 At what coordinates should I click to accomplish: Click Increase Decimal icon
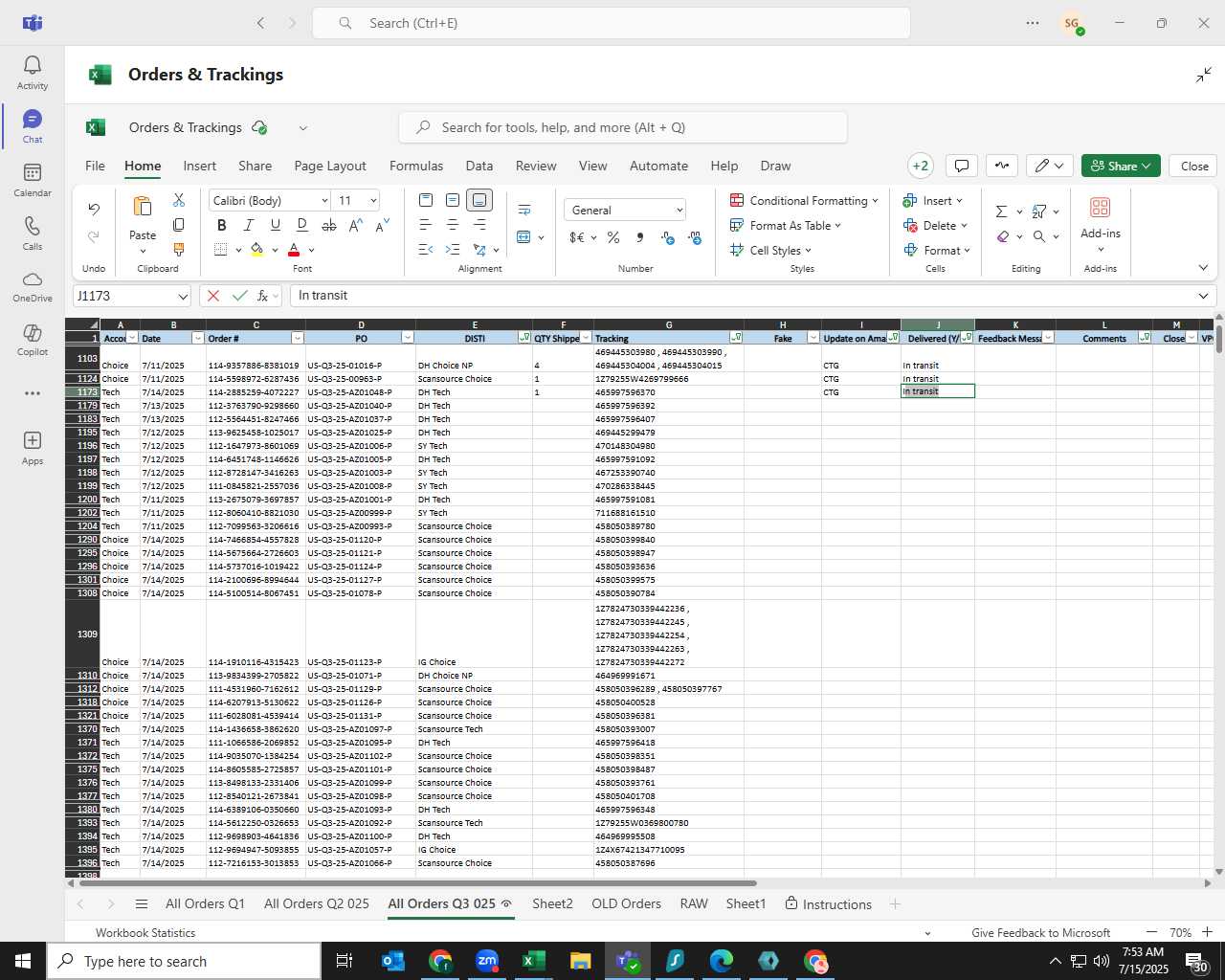coord(667,237)
